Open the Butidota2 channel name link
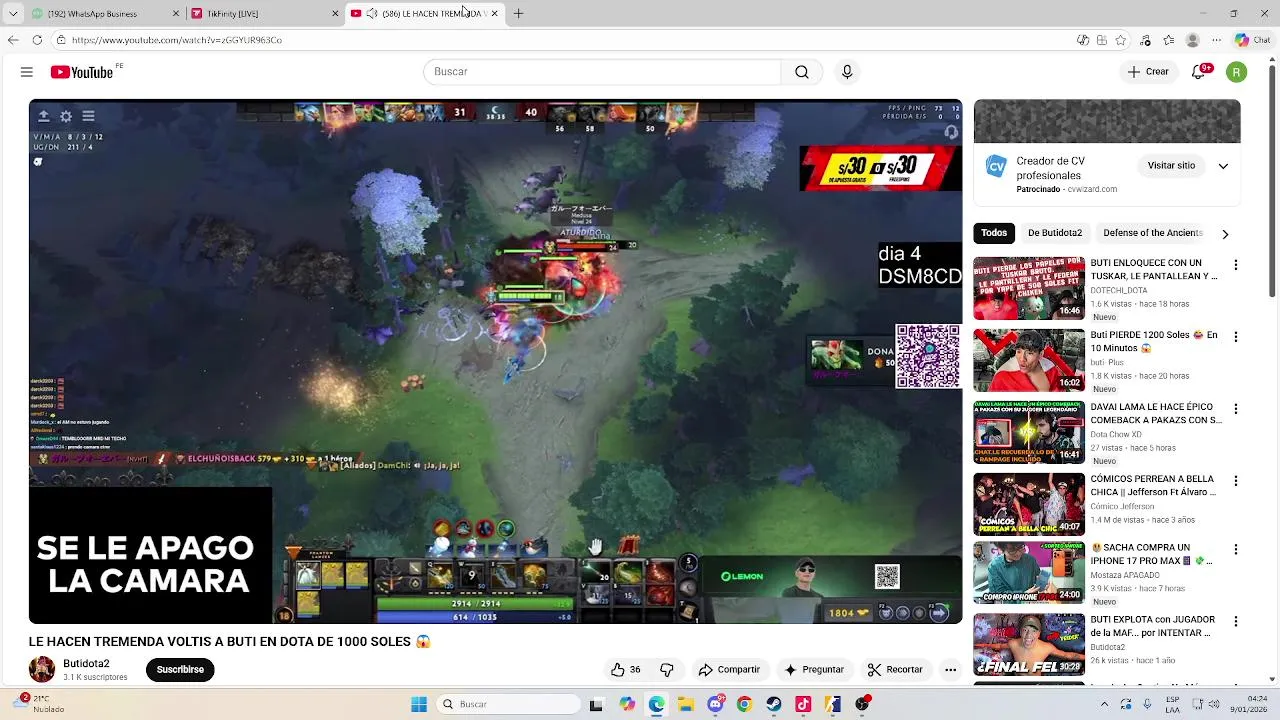Image resolution: width=1280 pixels, height=720 pixels. point(86,664)
